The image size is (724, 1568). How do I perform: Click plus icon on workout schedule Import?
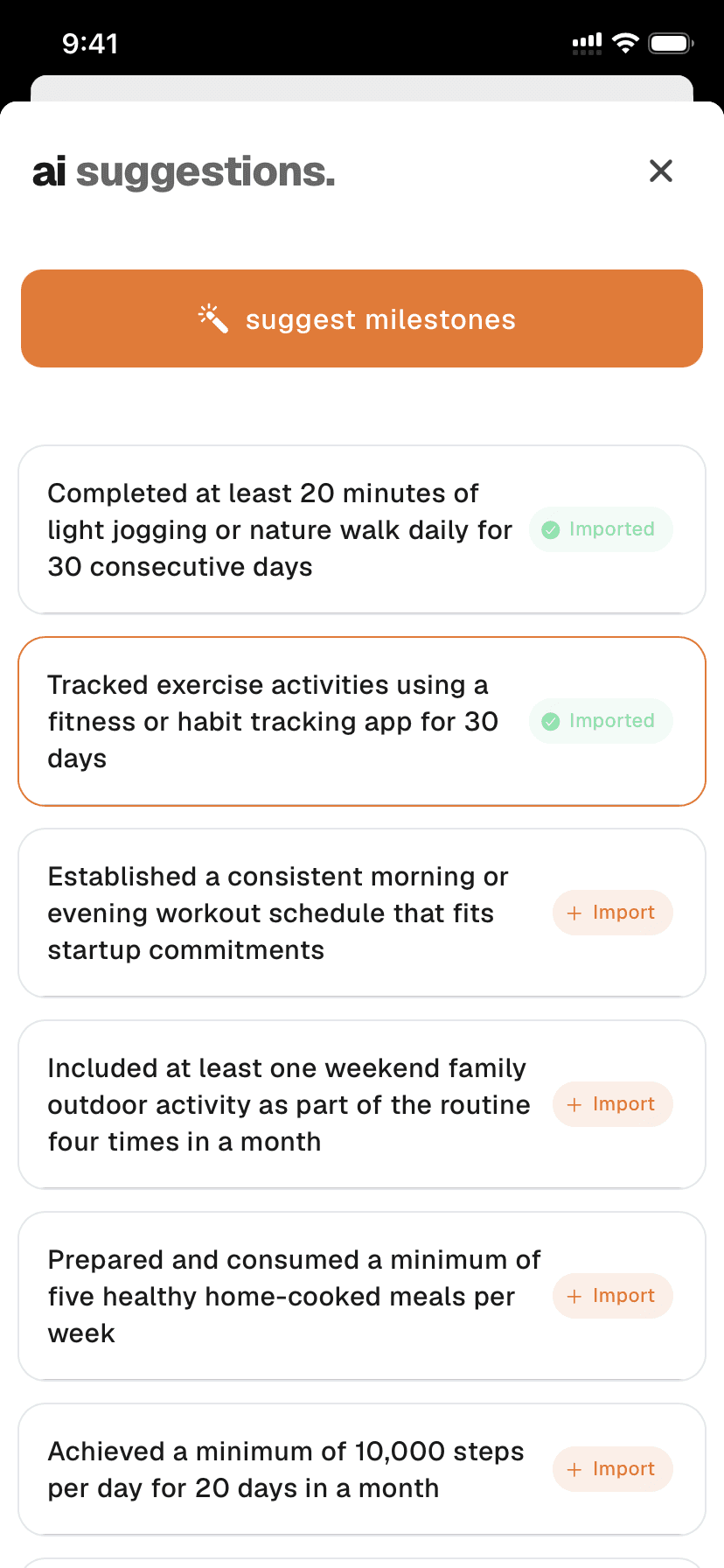574,913
